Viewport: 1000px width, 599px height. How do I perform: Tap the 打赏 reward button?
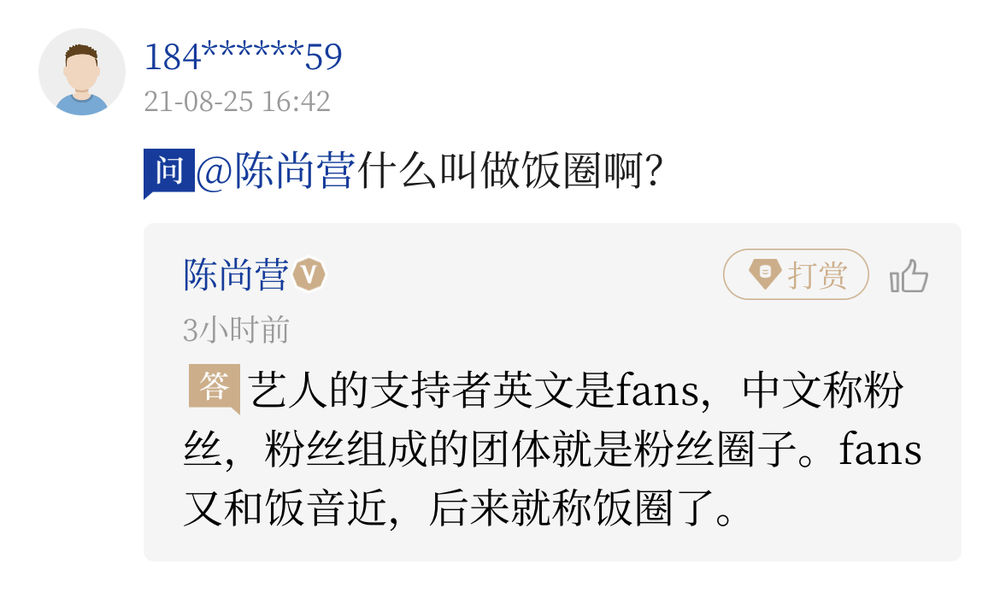796,275
